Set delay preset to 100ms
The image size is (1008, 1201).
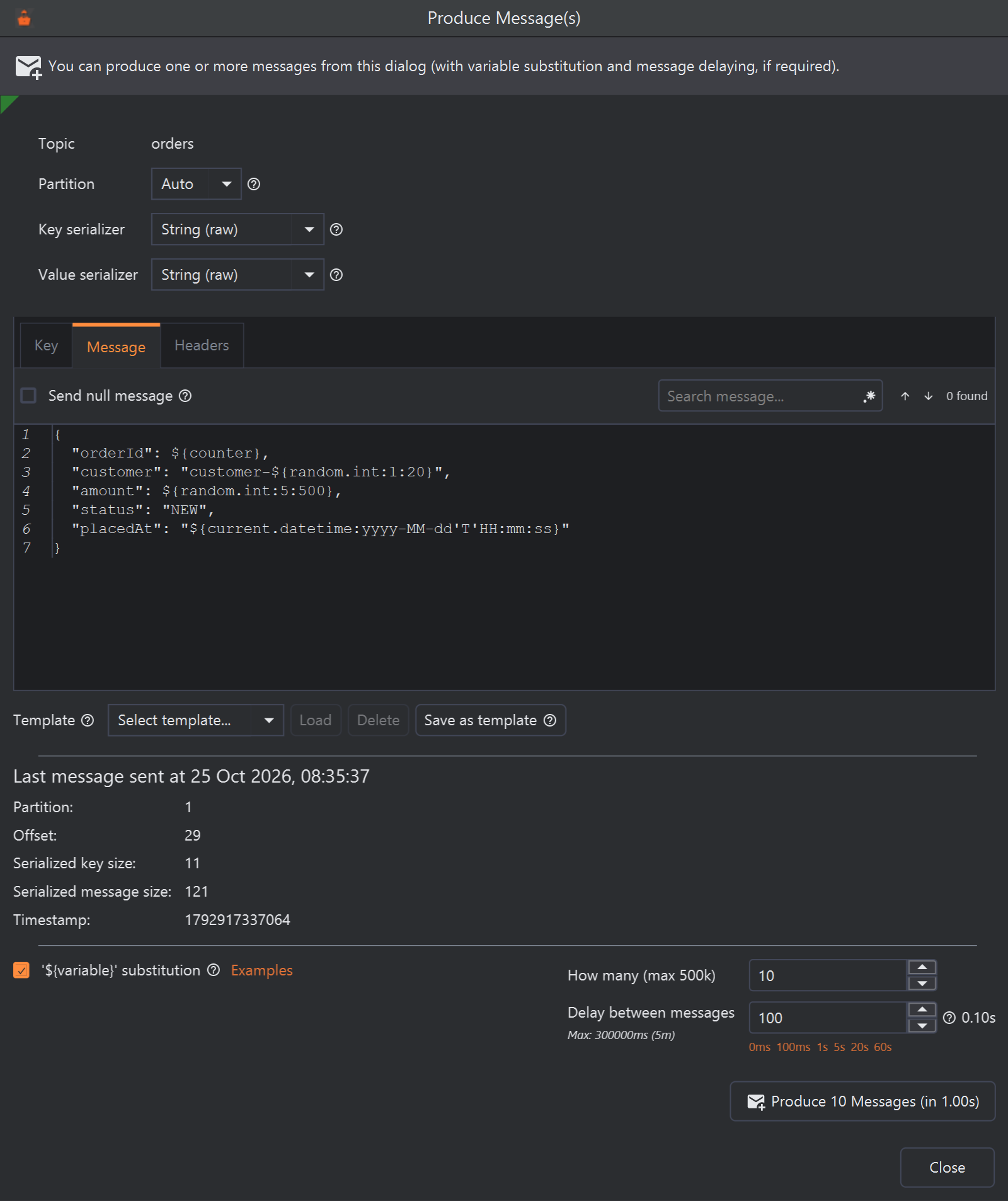pos(793,1047)
